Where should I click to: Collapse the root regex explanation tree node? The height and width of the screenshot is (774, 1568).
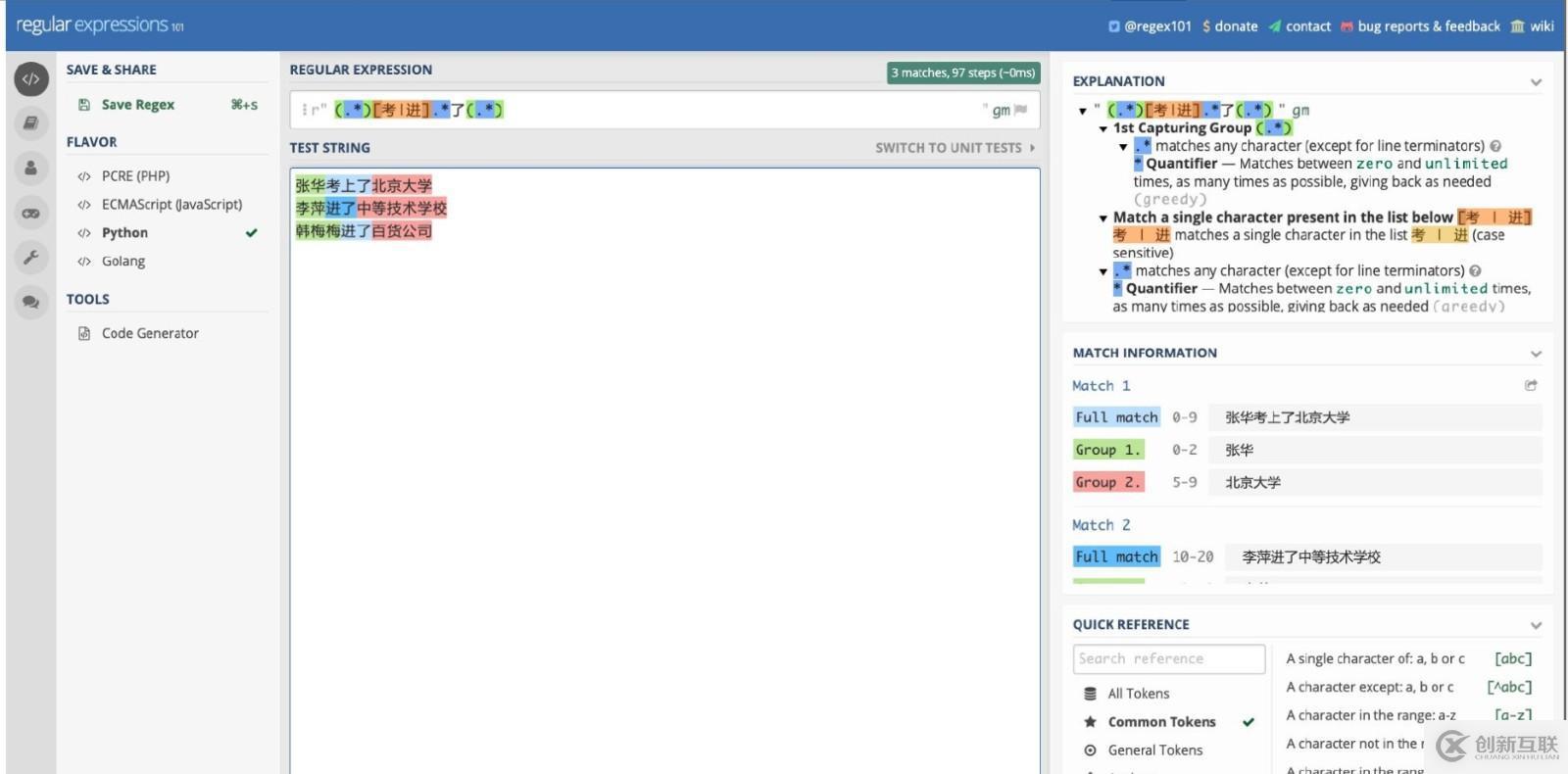point(1083,111)
